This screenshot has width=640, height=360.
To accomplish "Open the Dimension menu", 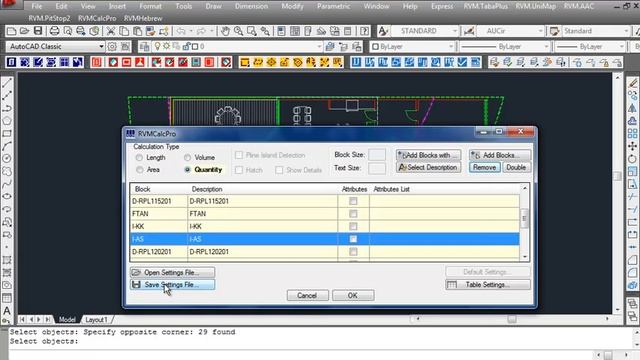I will pyautogui.click(x=251, y=6).
